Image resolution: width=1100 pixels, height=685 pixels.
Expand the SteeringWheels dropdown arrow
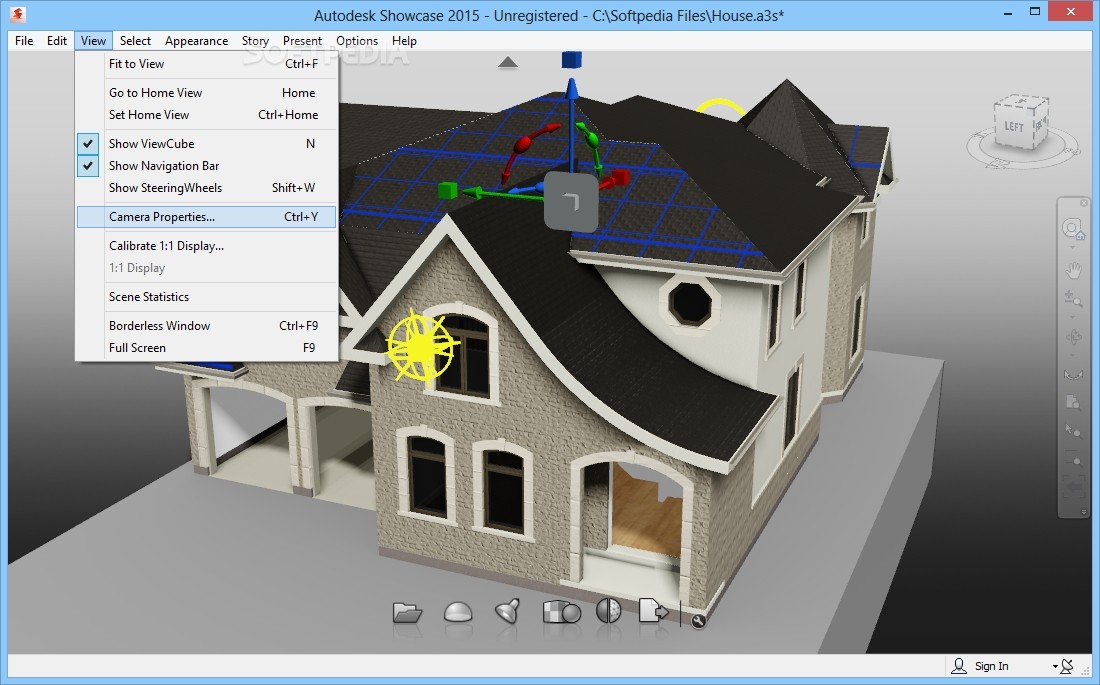coord(1073,247)
